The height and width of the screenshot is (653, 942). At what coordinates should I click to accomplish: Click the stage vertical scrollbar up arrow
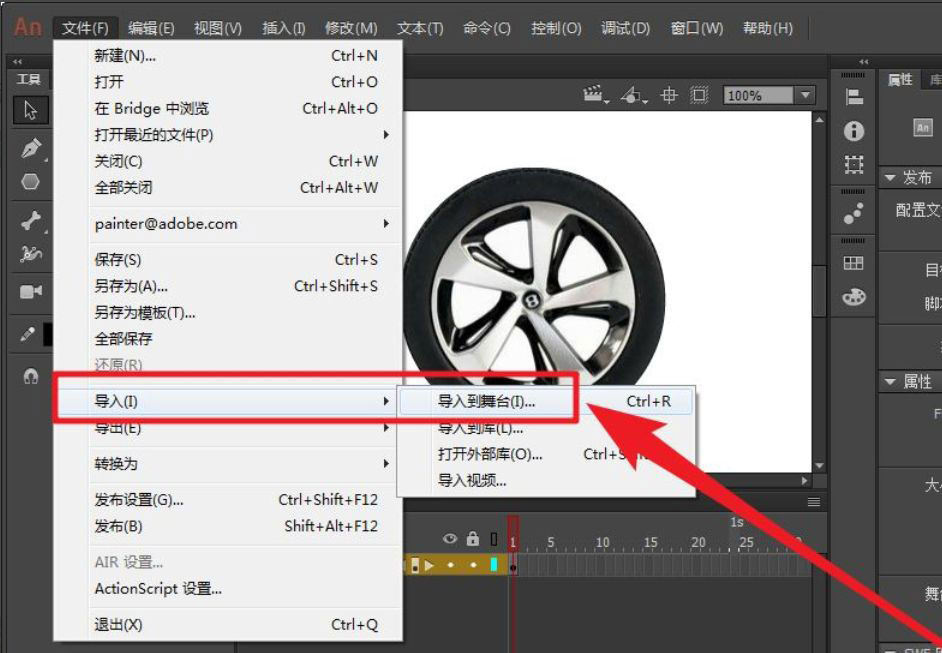(x=819, y=120)
